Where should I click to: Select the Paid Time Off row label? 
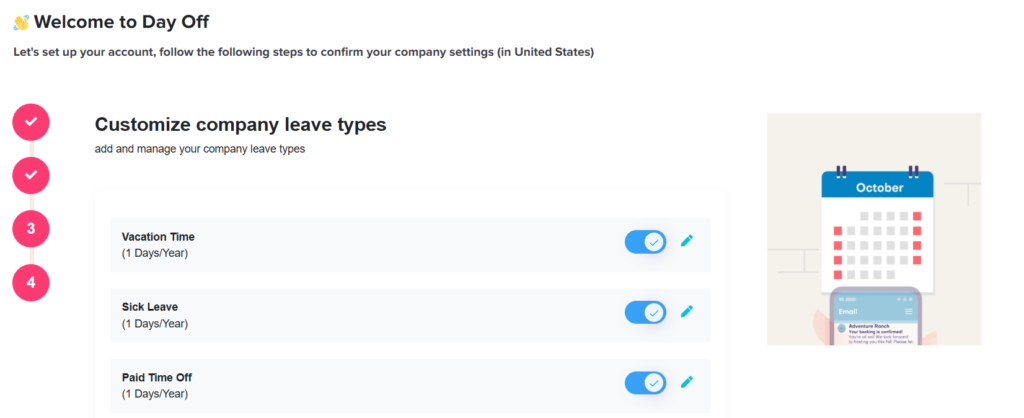coord(156,377)
